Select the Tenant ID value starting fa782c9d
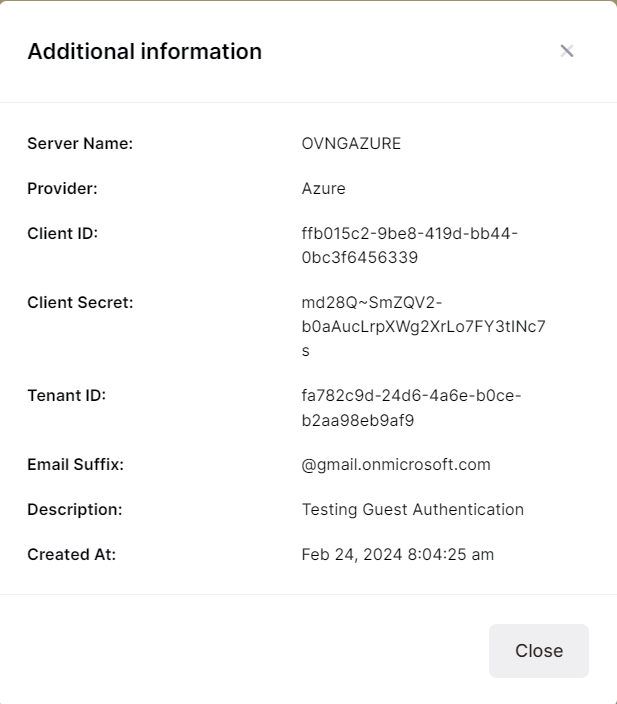Image resolution: width=617 pixels, height=704 pixels. (x=411, y=407)
